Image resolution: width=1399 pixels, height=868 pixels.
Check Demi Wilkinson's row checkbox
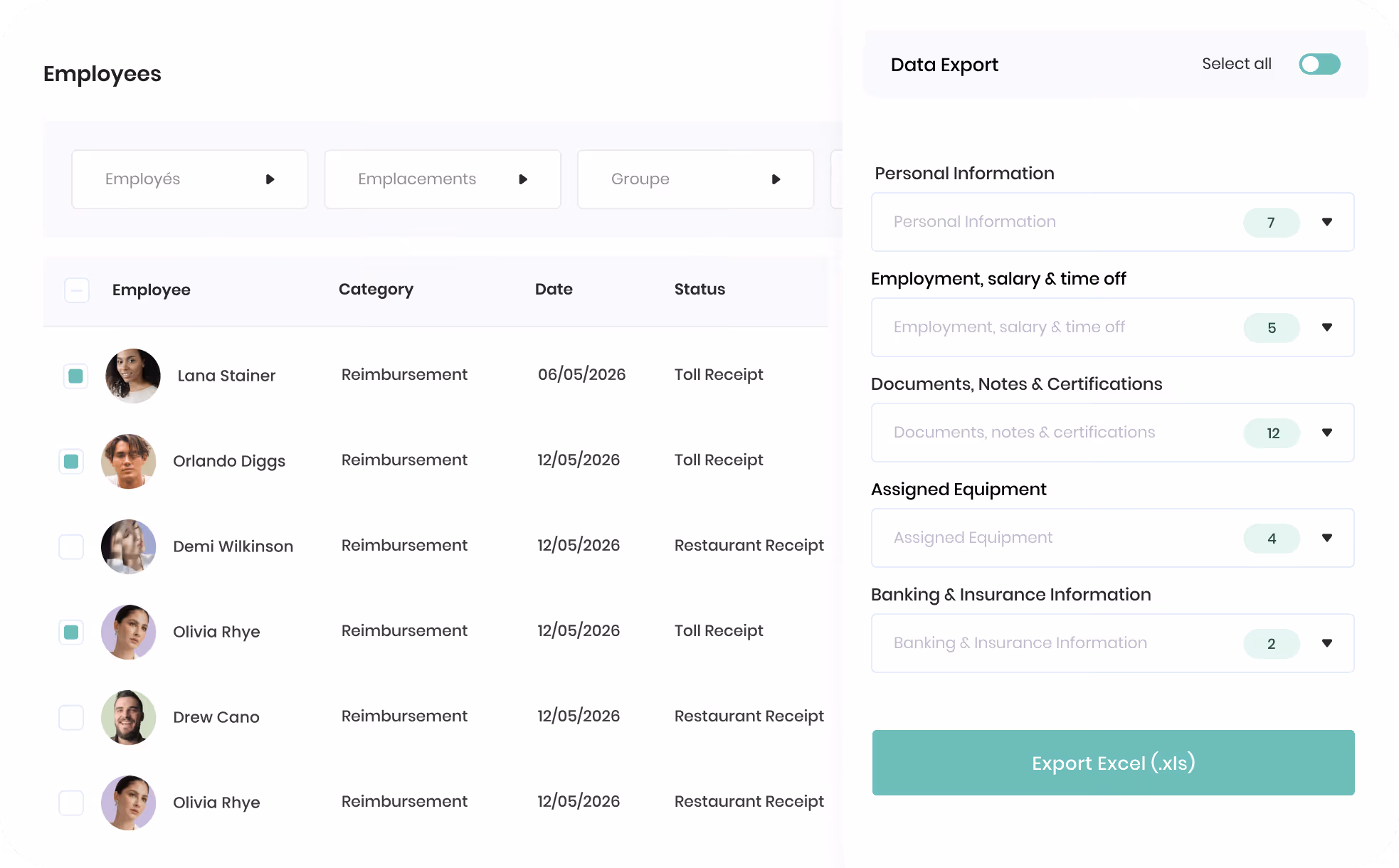71,546
